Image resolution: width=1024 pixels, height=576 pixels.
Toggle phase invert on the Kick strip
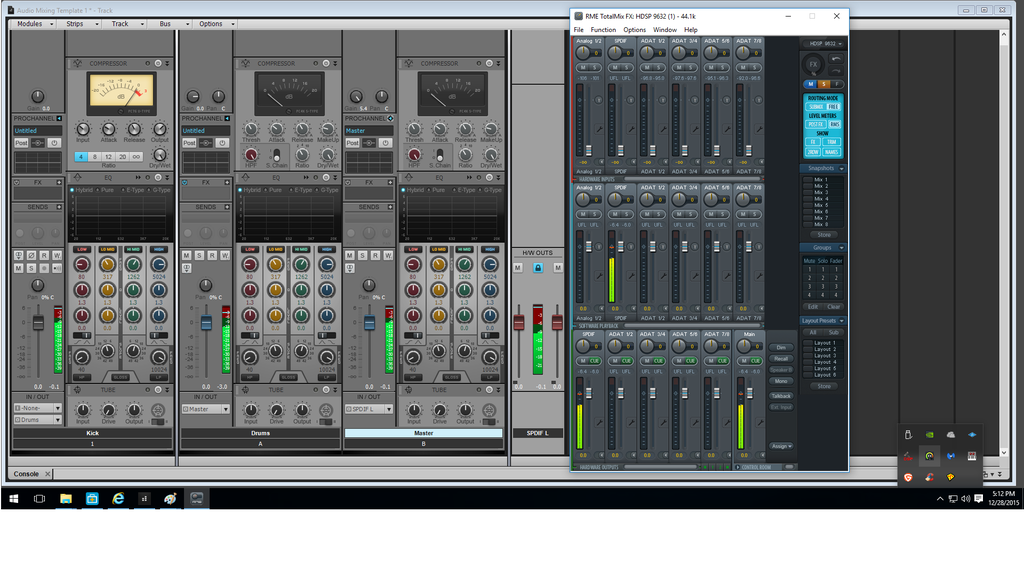coord(32,256)
